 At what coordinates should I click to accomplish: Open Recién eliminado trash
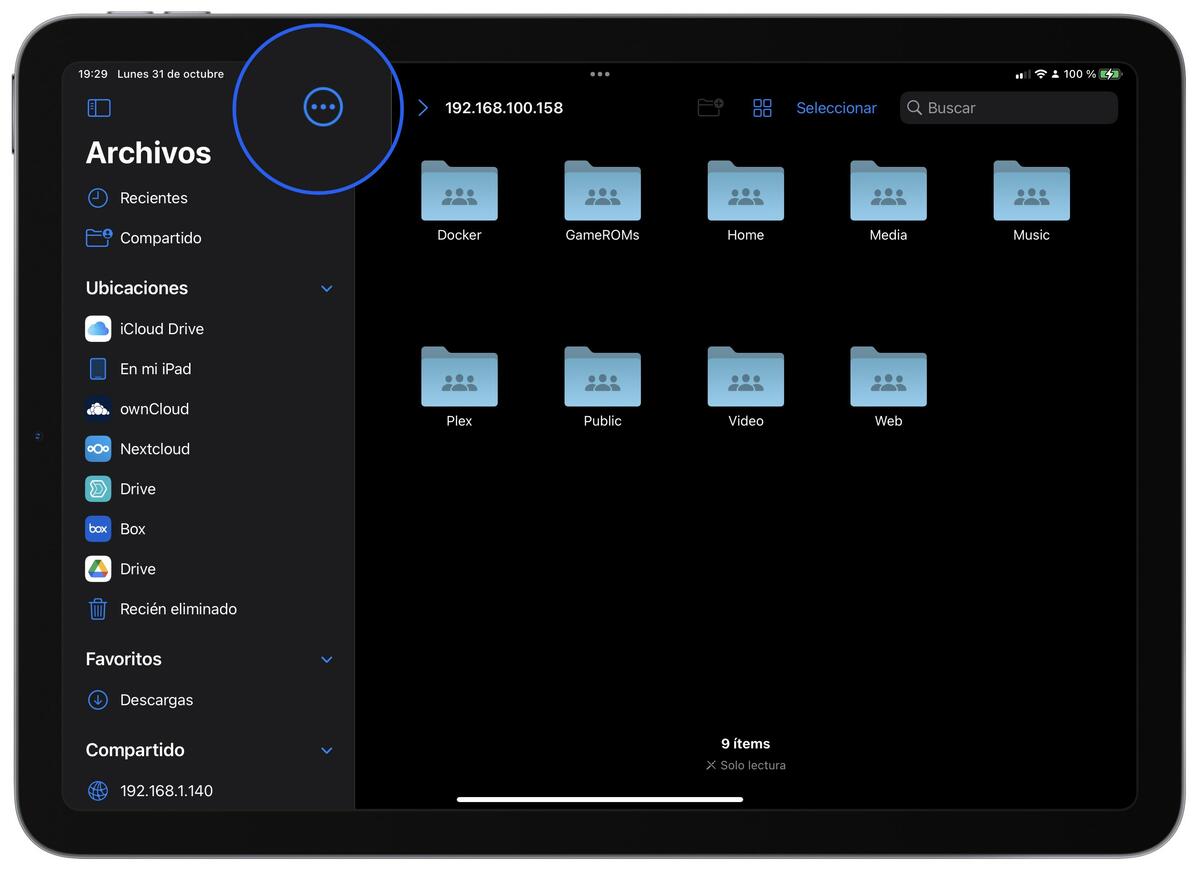208,609
